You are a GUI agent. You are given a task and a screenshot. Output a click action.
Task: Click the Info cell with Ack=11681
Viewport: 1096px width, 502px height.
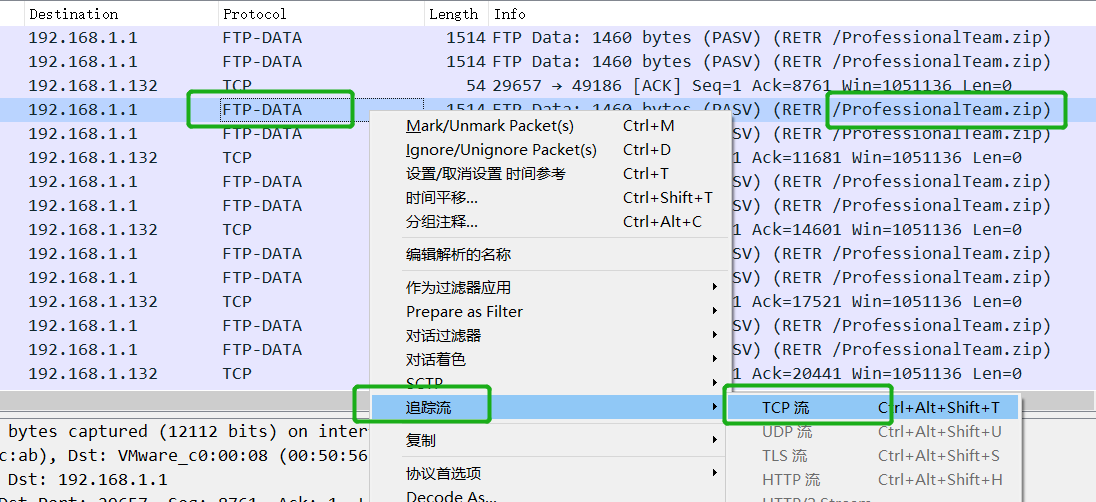(877, 158)
